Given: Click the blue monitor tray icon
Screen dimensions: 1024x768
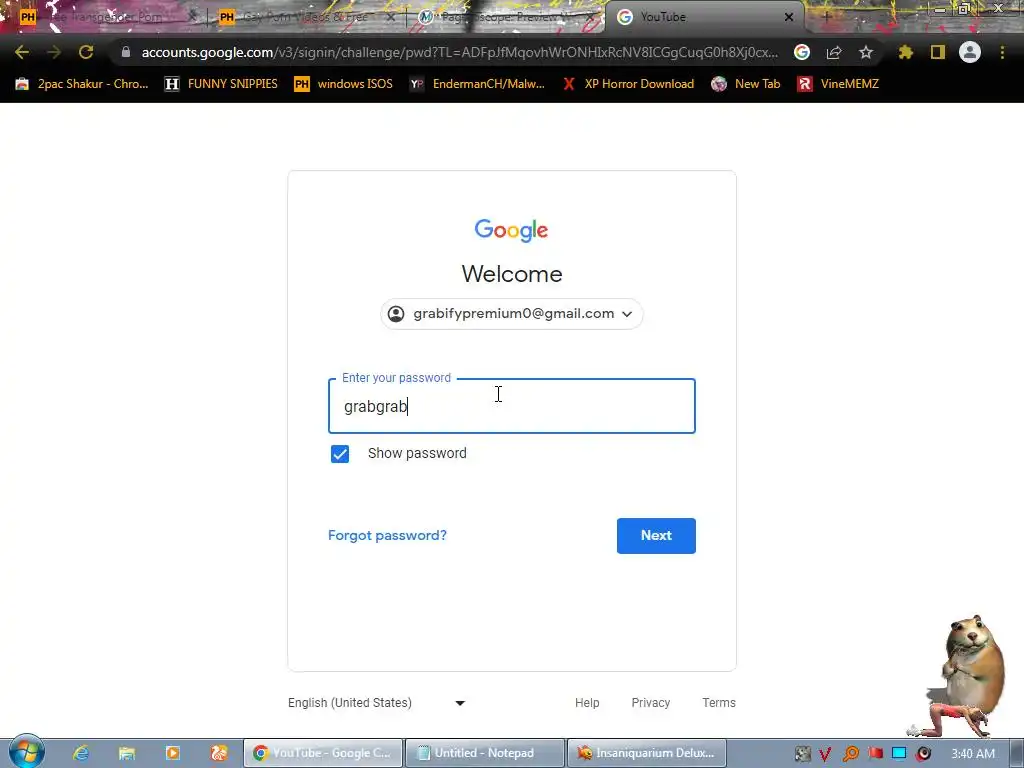Looking at the screenshot, I should click(899, 754).
